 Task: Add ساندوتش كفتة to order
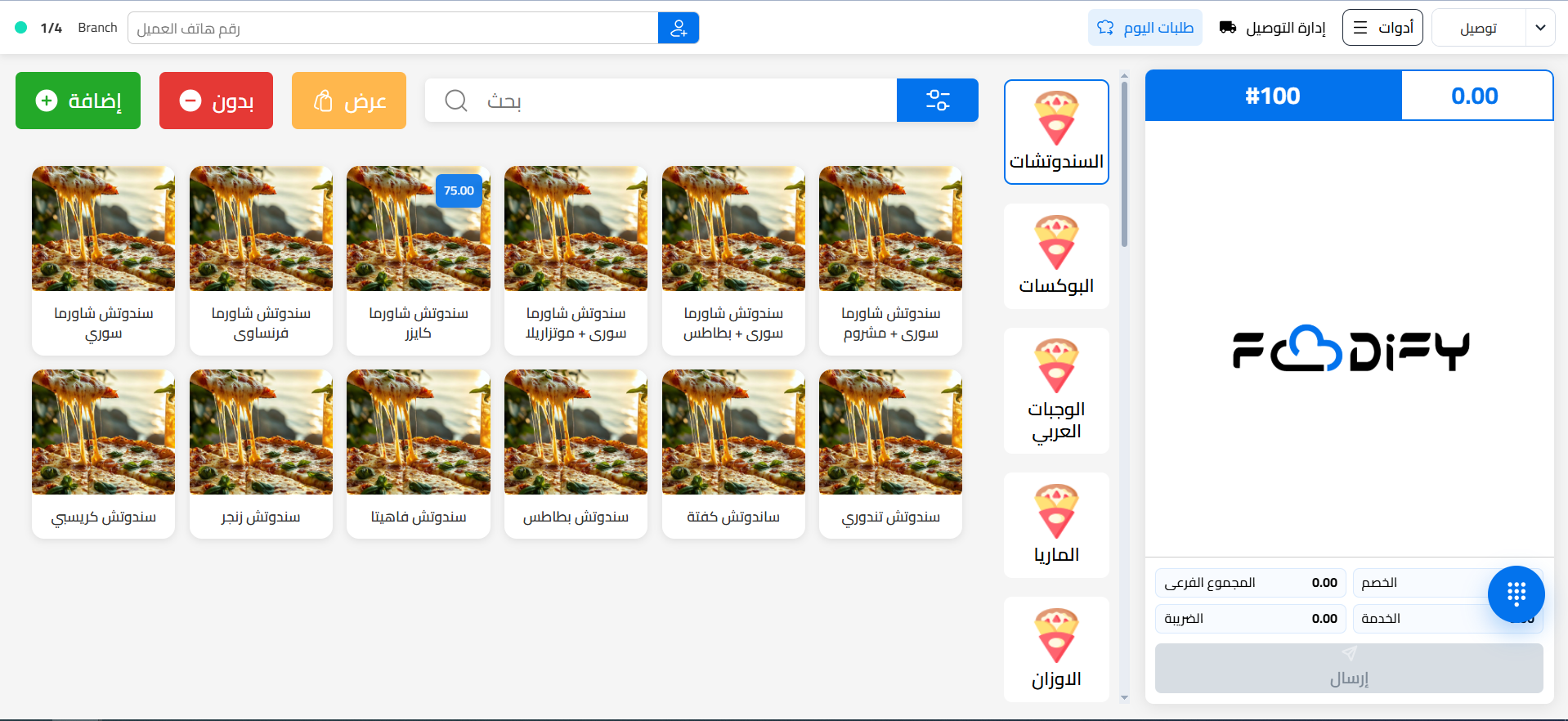click(x=733, y=454)
